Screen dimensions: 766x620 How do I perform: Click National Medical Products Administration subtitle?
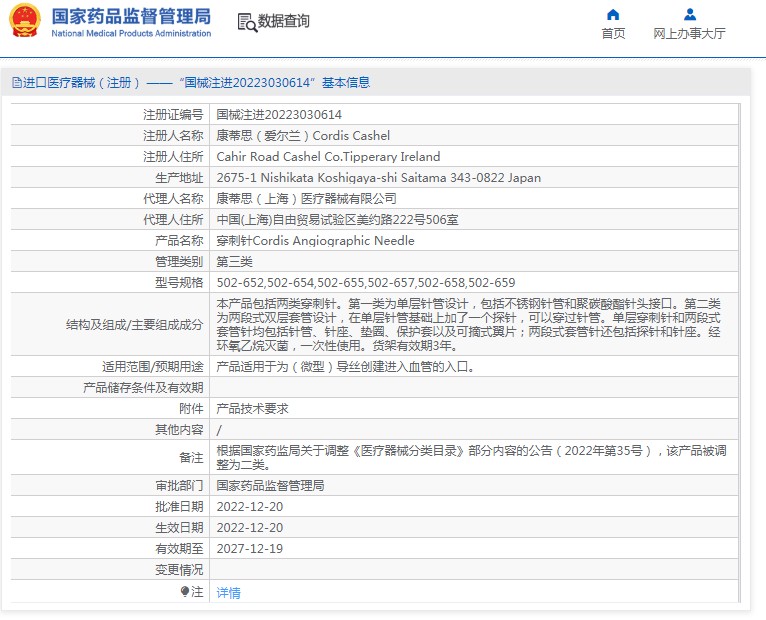[x=131, y=33]
